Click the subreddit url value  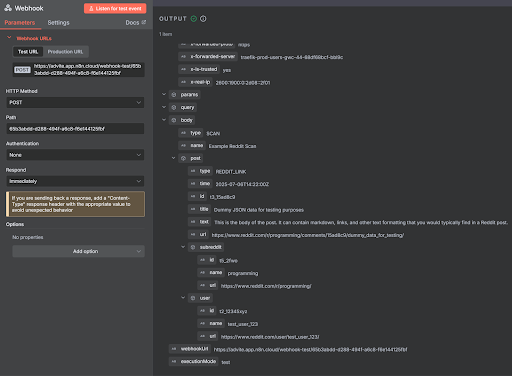click(266, 286)
